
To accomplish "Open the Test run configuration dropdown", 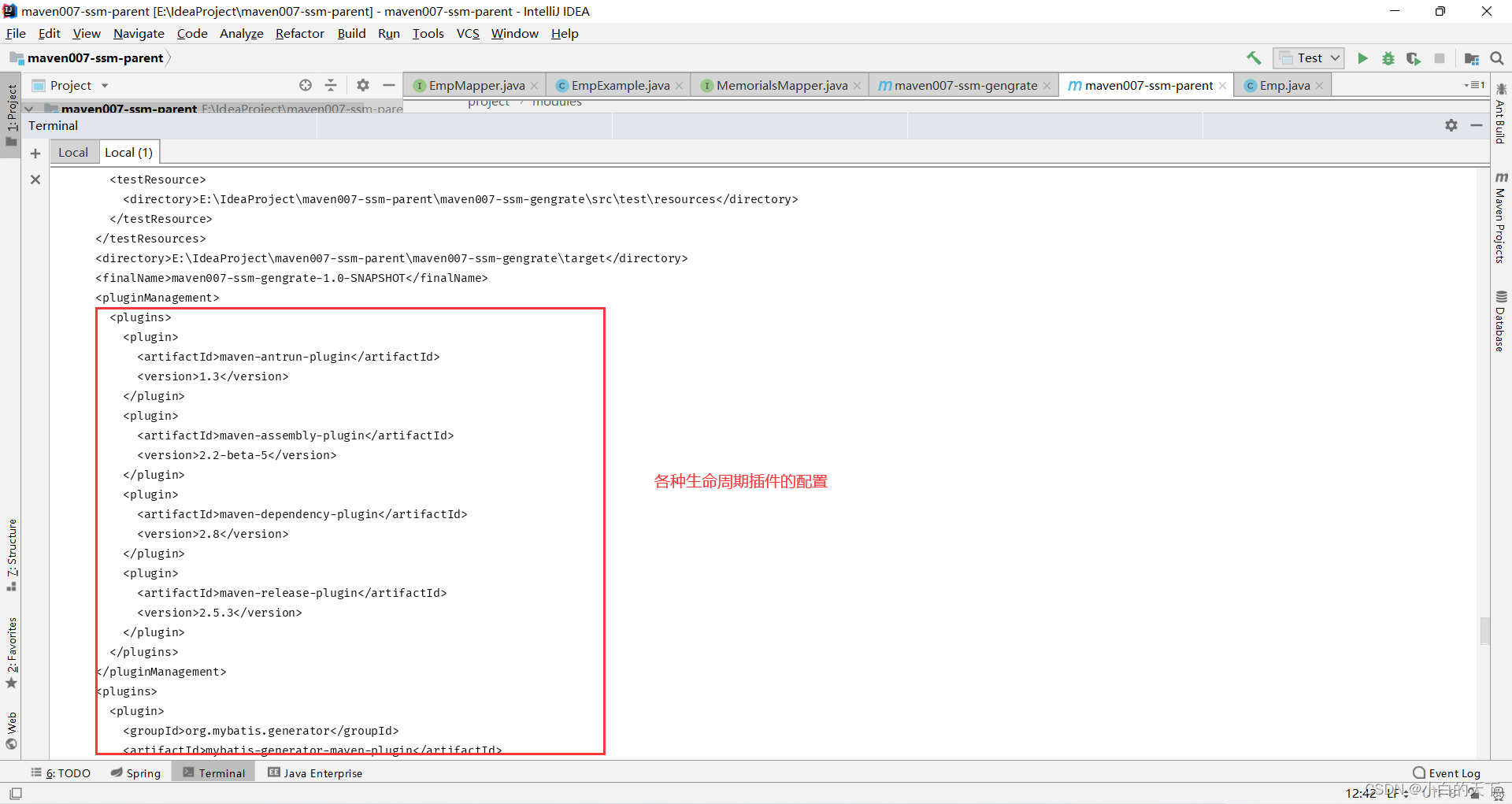I will 1308,58.
